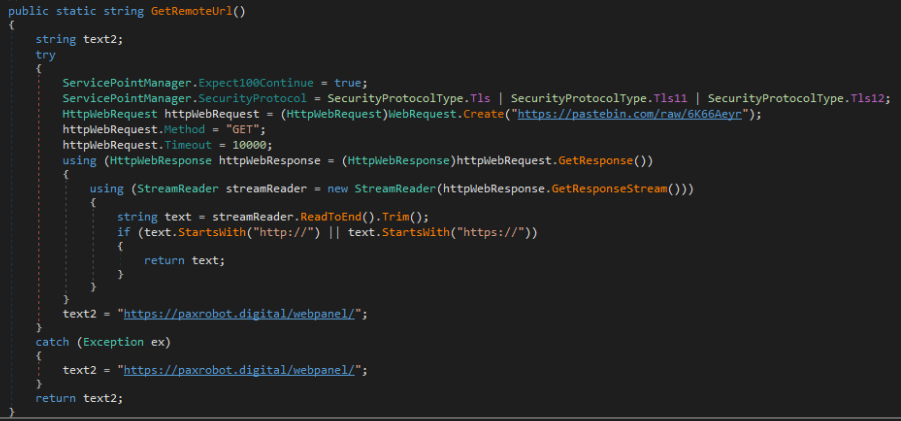
Task: Click the static keyword
Action: (x=76, y=11)
